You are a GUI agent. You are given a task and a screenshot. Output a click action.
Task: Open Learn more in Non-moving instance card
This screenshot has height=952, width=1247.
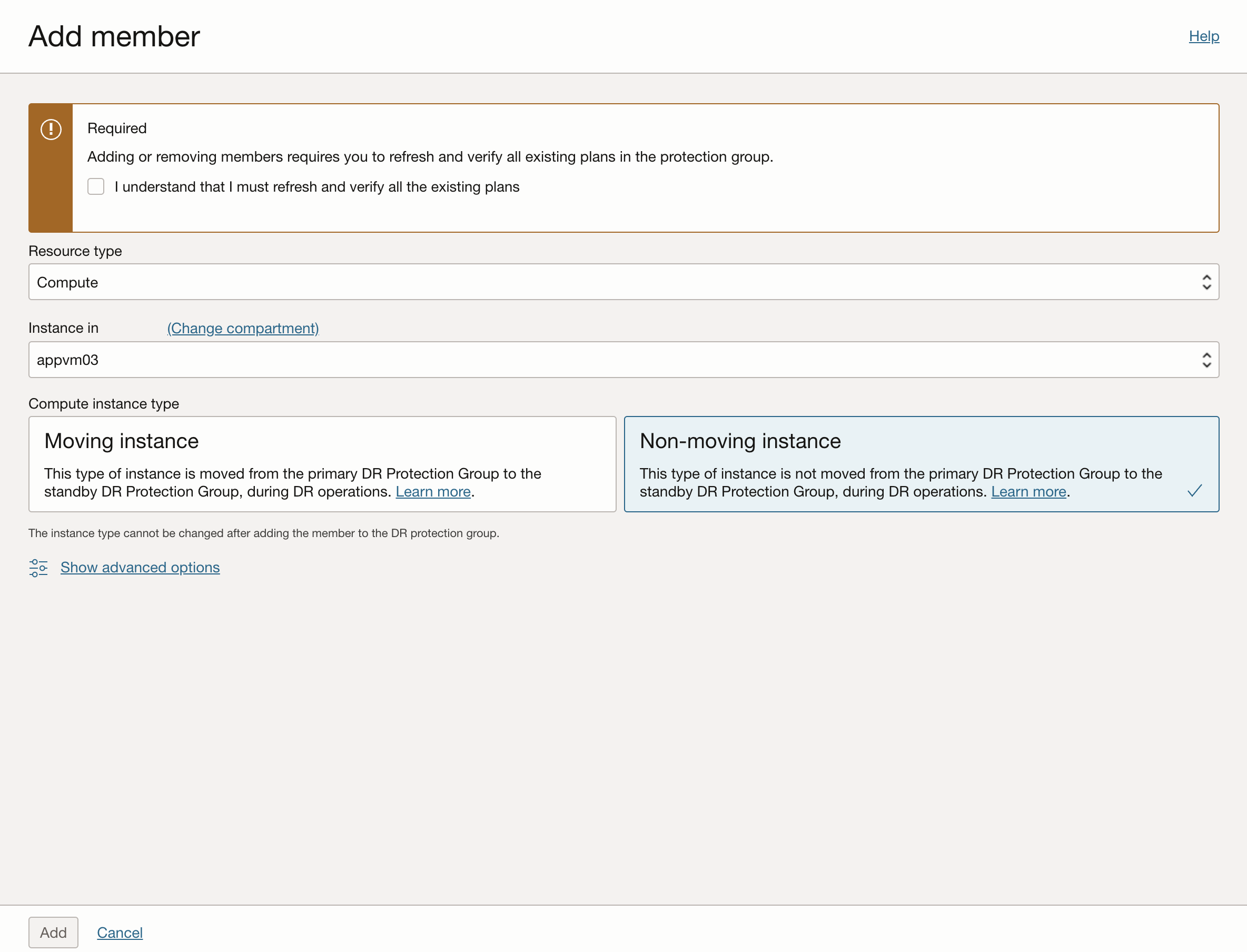click(x=1028, y=491)
